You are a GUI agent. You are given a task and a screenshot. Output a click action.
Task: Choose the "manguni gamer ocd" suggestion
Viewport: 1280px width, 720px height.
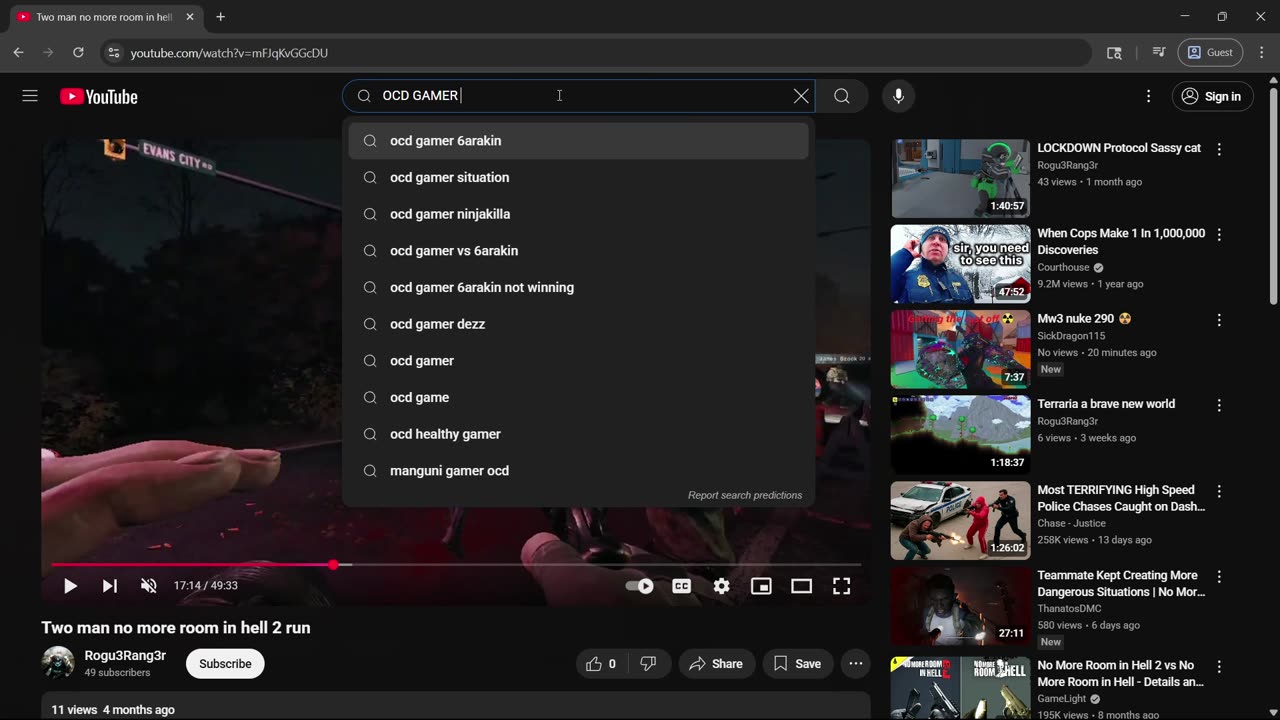(x=579, y=471)
